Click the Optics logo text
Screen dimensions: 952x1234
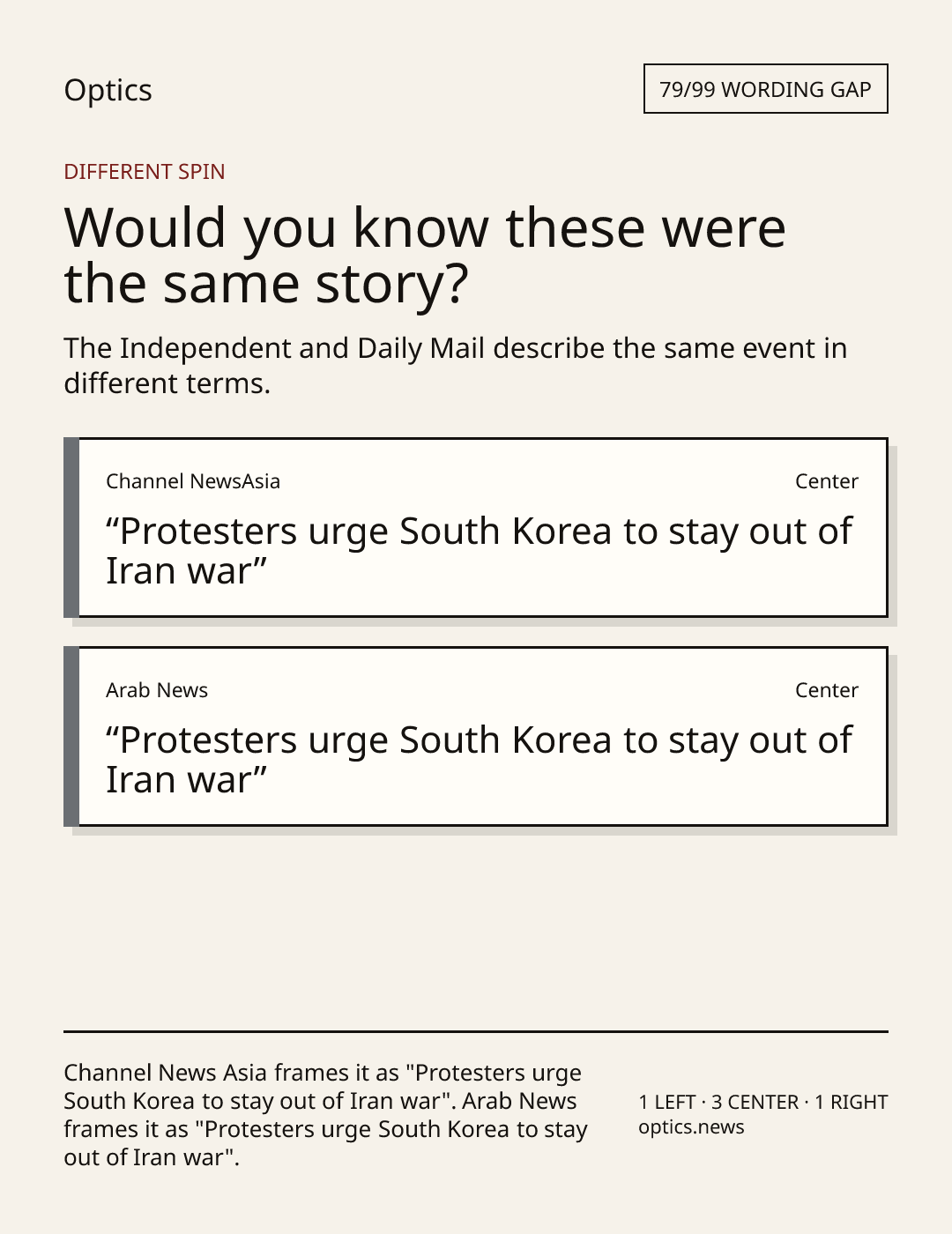point(108,90)
